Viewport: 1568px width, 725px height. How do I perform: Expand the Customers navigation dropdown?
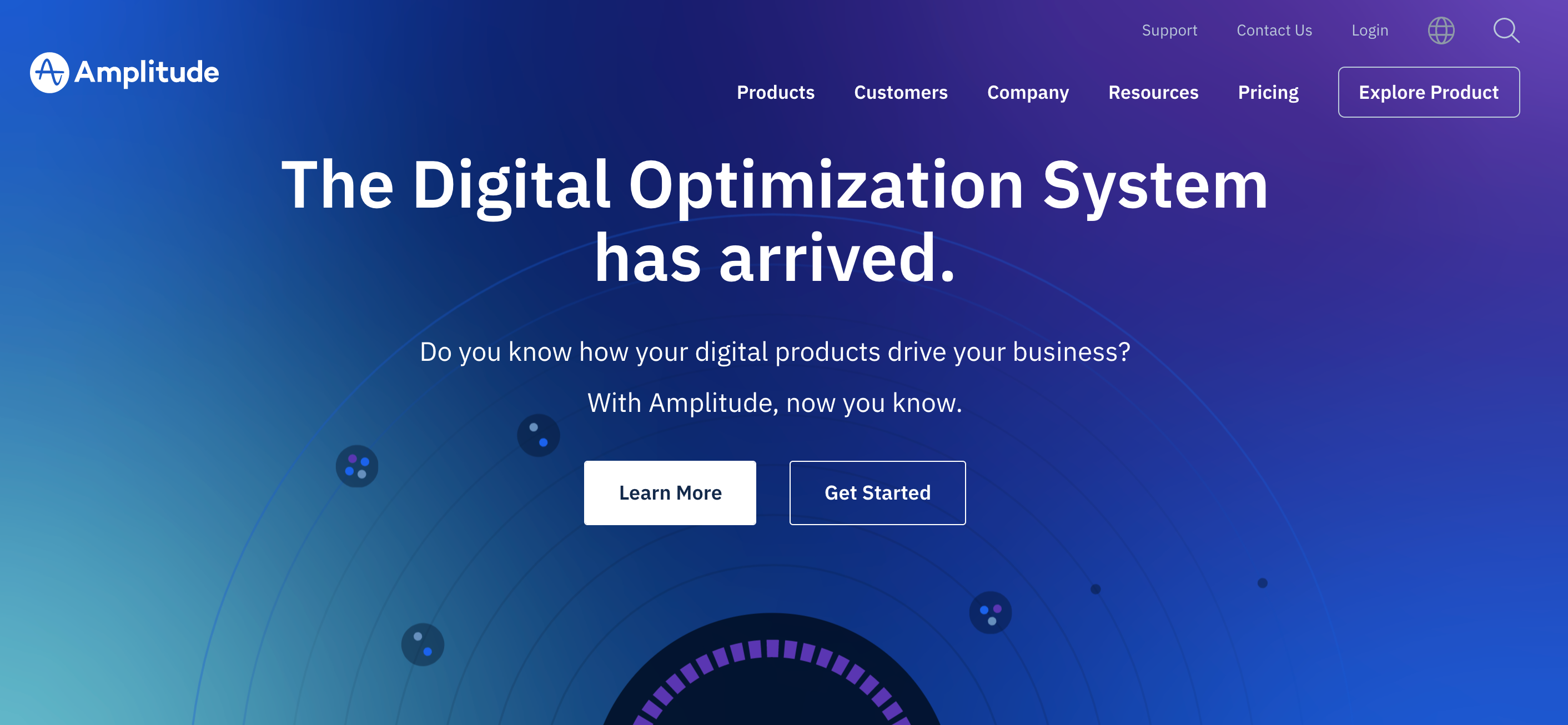point(901,92)
